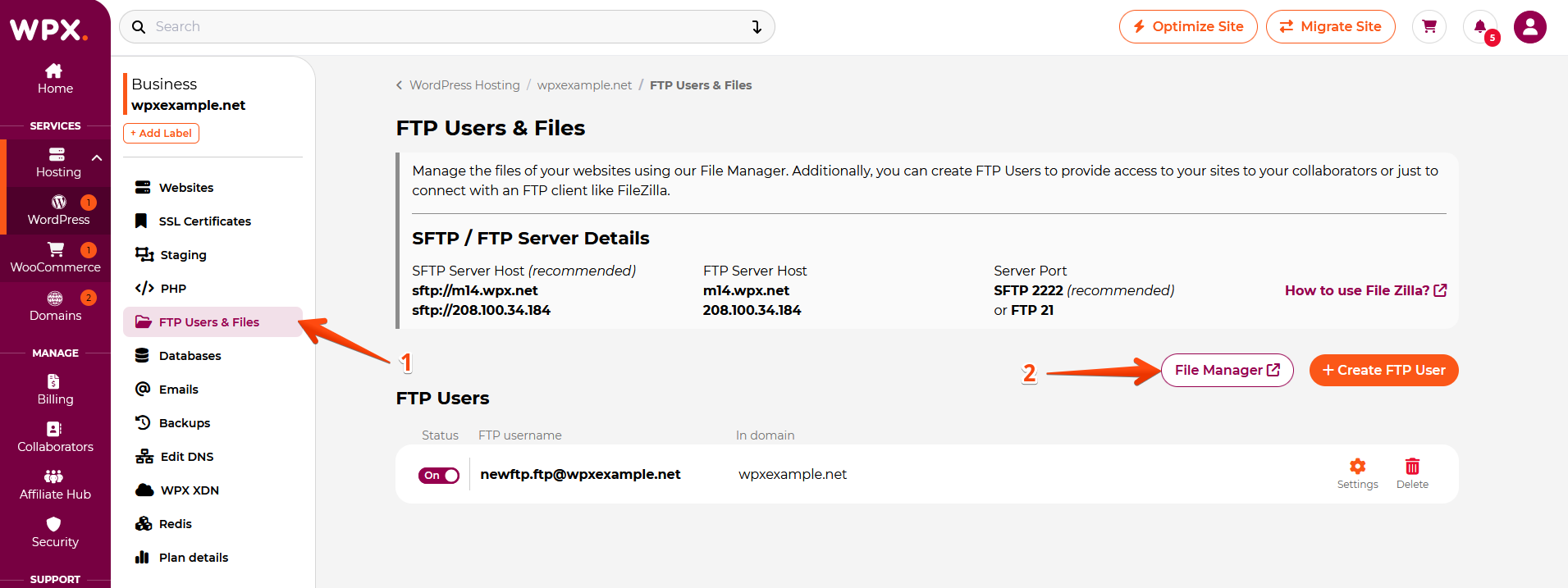Open Security page
Image resolution: width=1568 pixels, height=588 pixels.
(x=55, y=532)
